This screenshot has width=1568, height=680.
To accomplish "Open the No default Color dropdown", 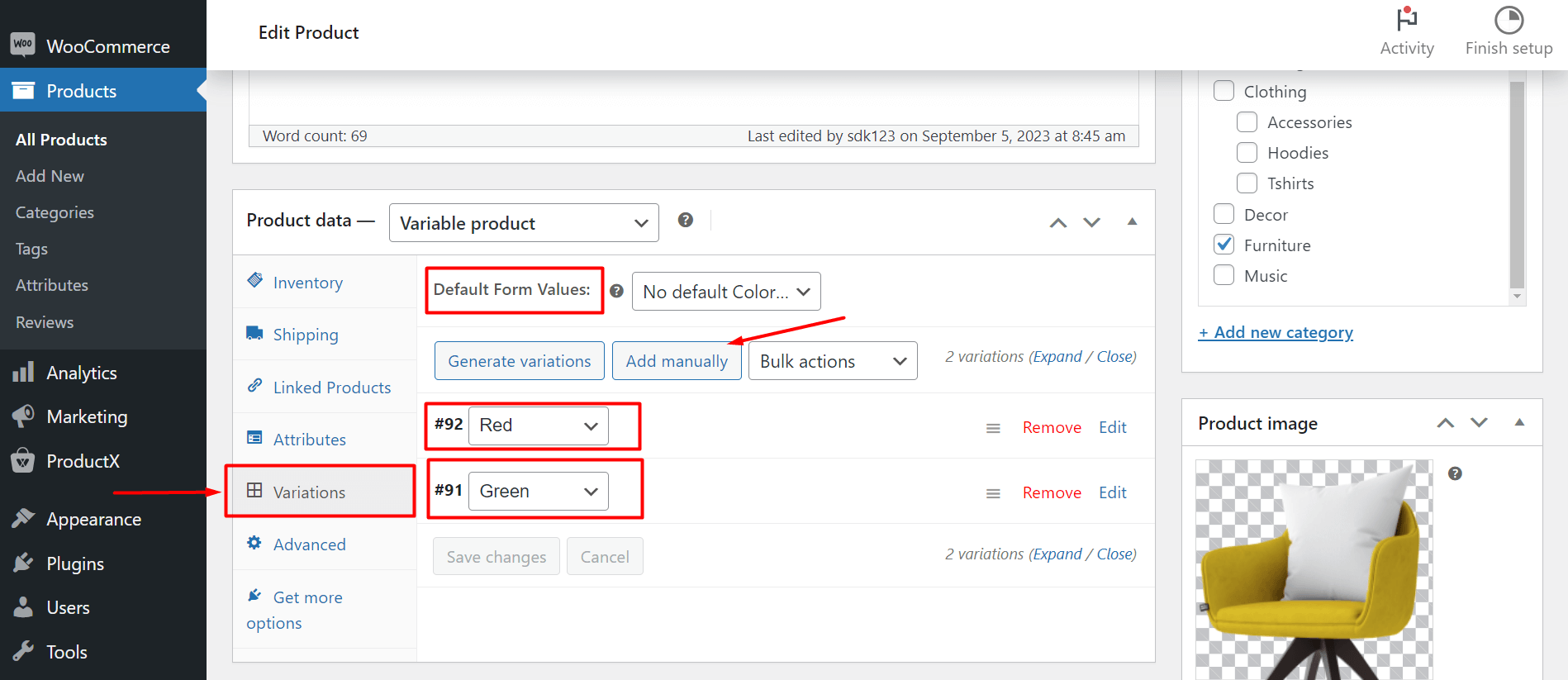I will 725,292.
